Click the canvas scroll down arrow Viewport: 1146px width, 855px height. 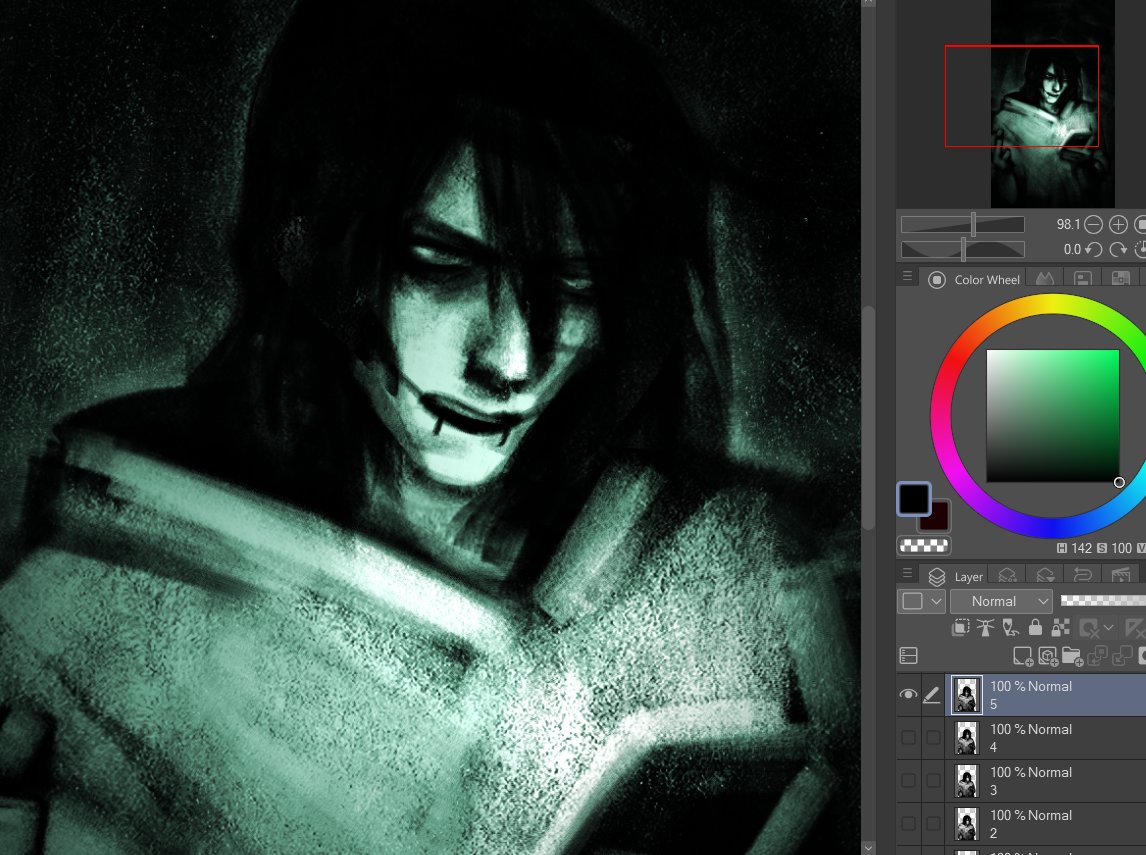coord(868,848)
